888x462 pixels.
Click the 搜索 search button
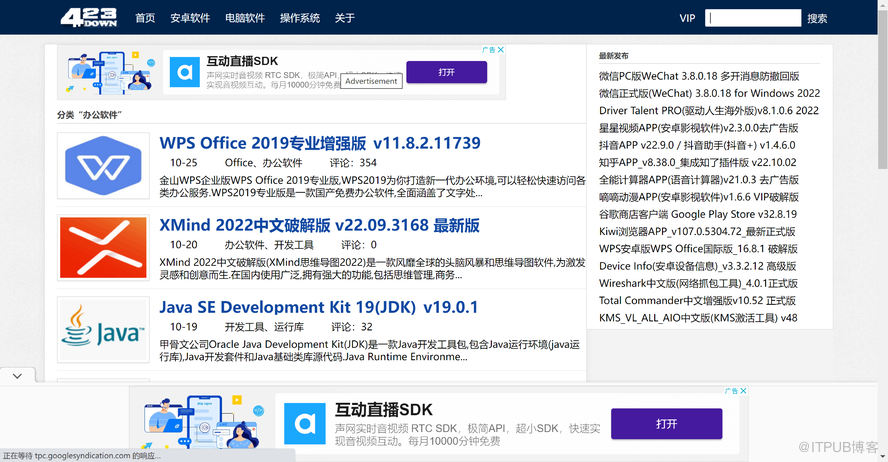pos(817,19)
